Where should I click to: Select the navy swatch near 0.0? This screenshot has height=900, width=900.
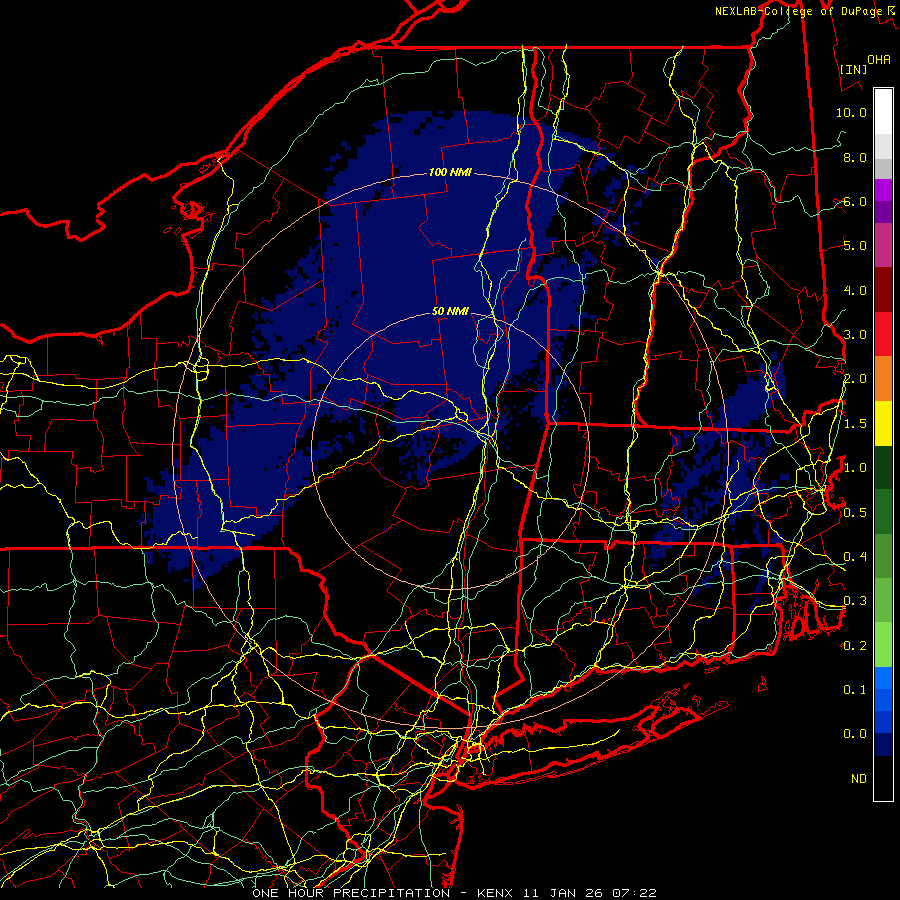click(x=883, y=745)
